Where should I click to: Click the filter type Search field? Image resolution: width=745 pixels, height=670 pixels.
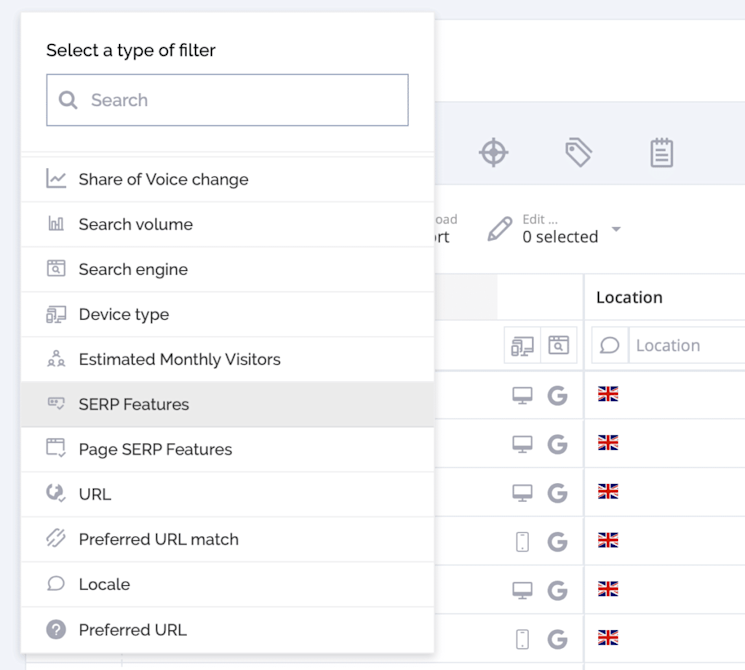click(x=240, y=100)
